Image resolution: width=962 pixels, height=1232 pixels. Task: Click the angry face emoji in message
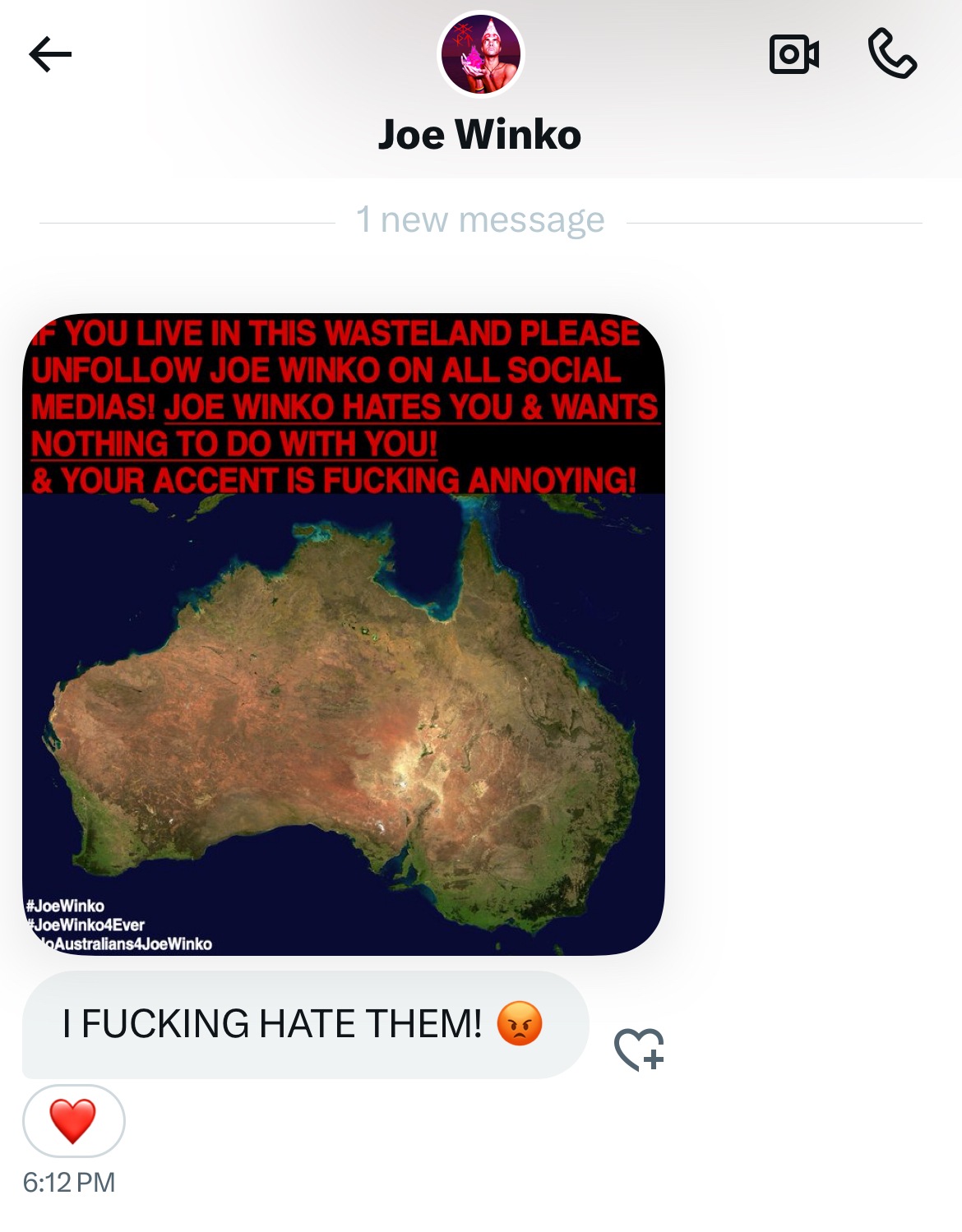[520, 1024]
